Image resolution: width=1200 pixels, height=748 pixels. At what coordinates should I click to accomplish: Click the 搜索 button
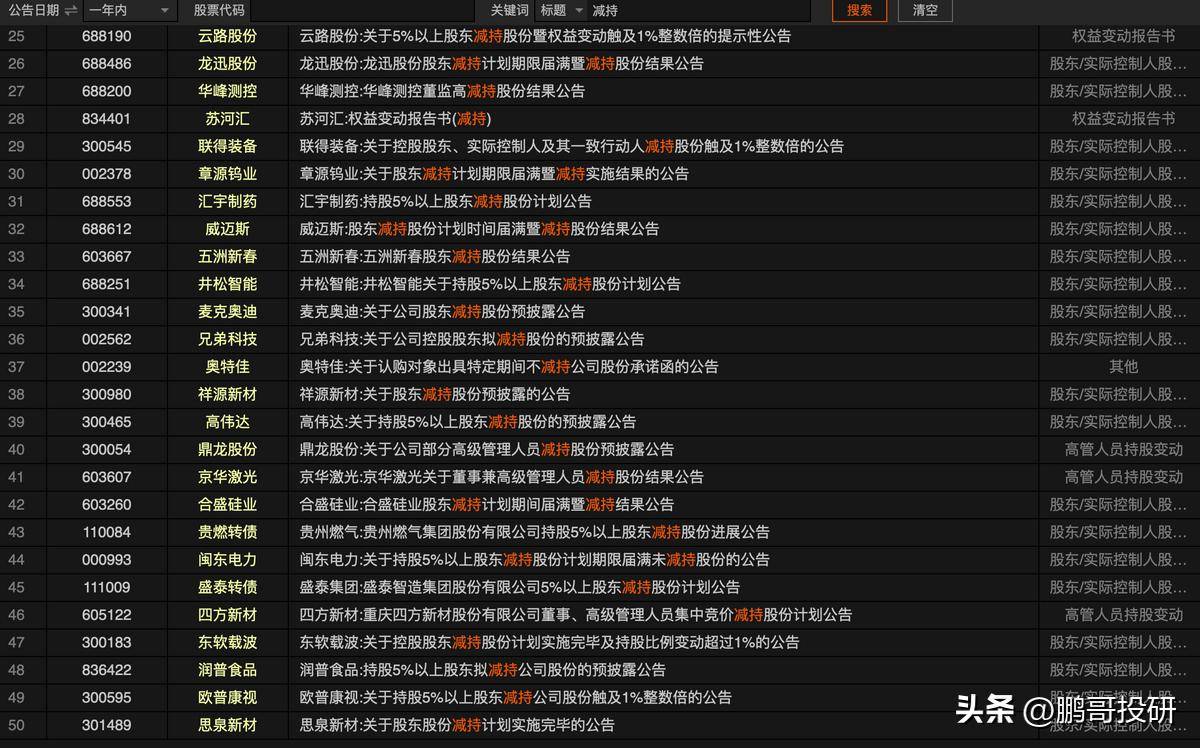859,10
